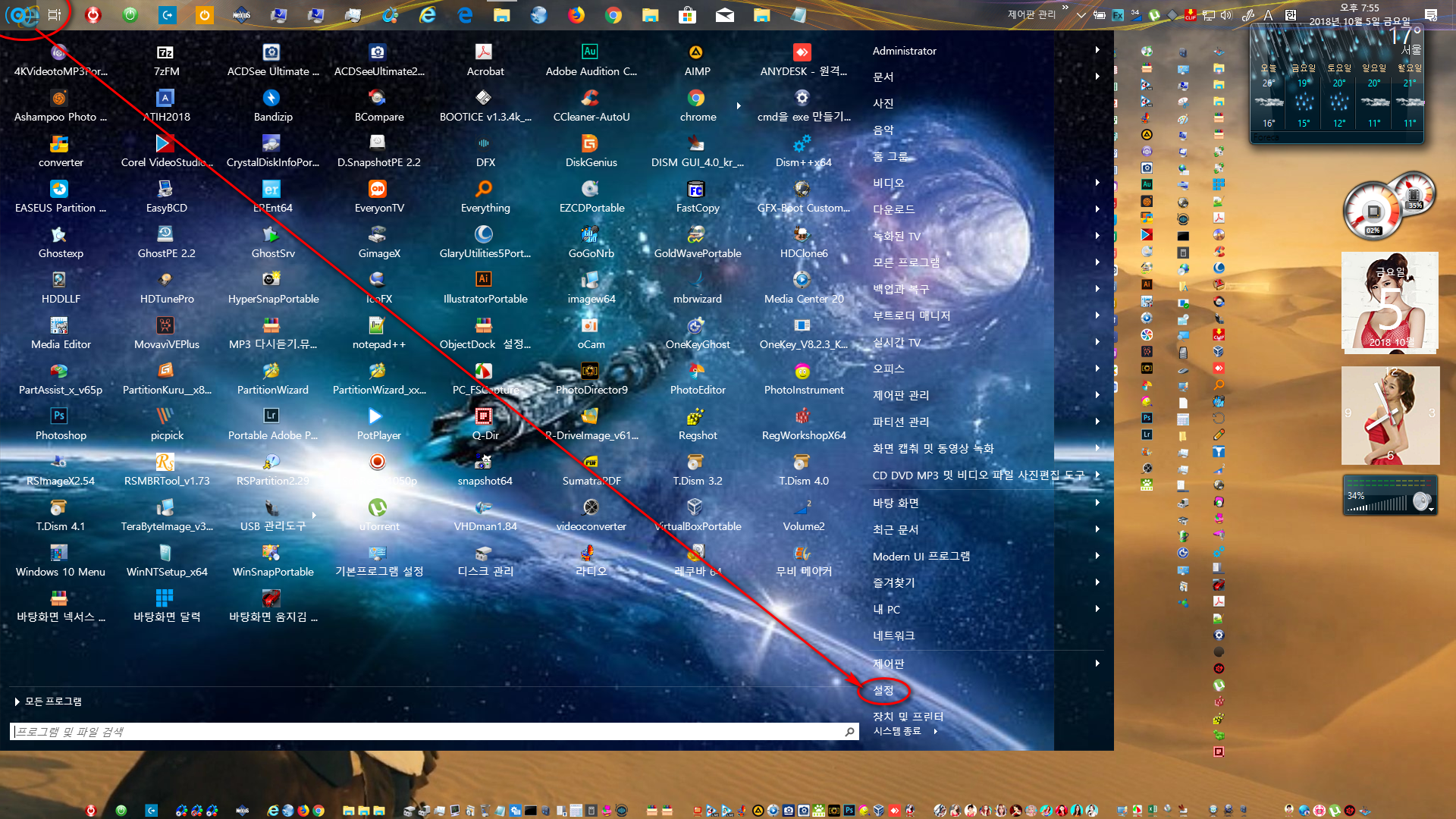Open 바탕화면 달력 shortcut

pyautogui.click(x=166, y=607)
